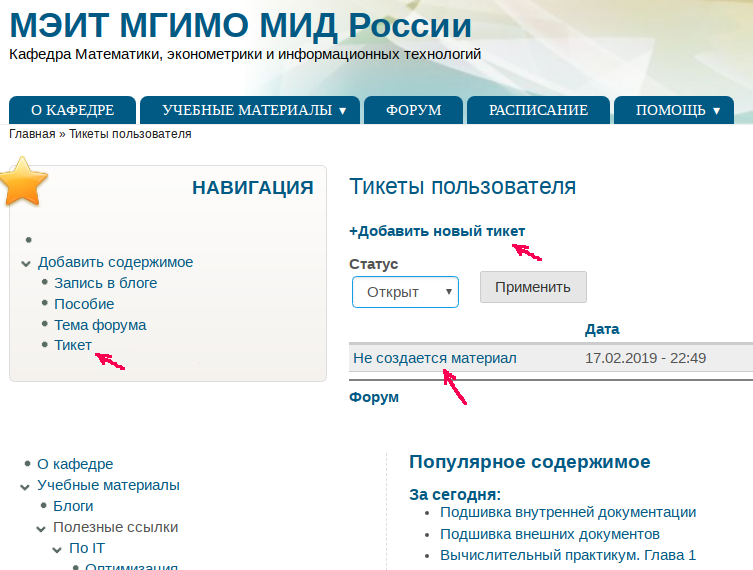Image resolution: width=753 pixels, height=570 pixels.
Task: Open the Тема форума link
Action: (x=100, y=325)
